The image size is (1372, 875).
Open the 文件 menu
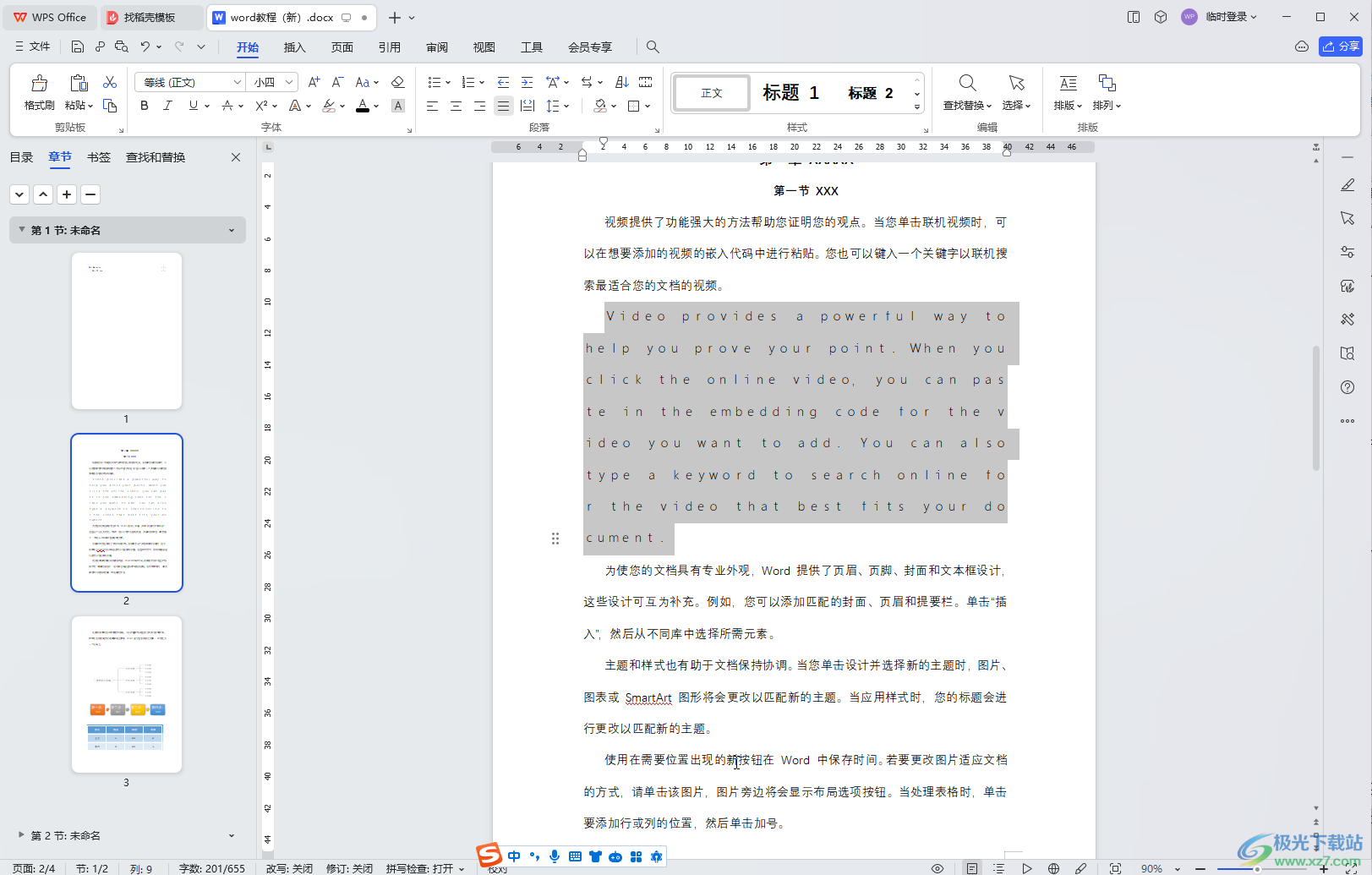coord(33,46)
